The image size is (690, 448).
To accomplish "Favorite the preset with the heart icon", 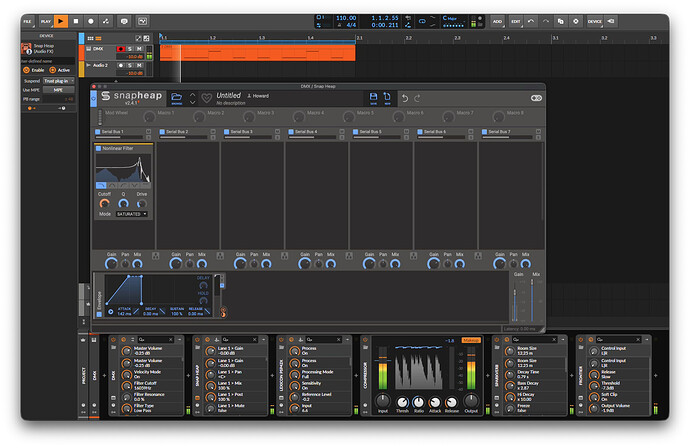I will click(x=206, y=98).
